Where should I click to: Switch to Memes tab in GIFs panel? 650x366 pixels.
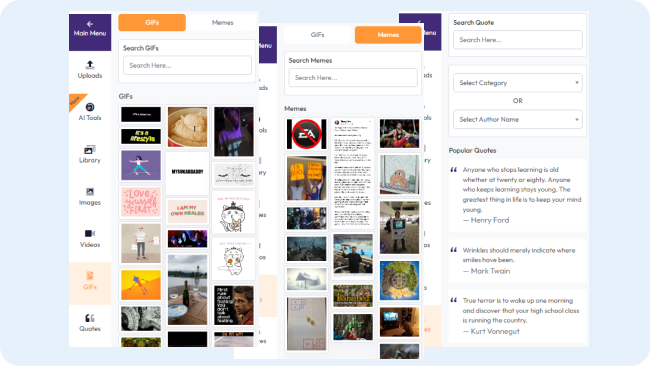tap(223, 22)
